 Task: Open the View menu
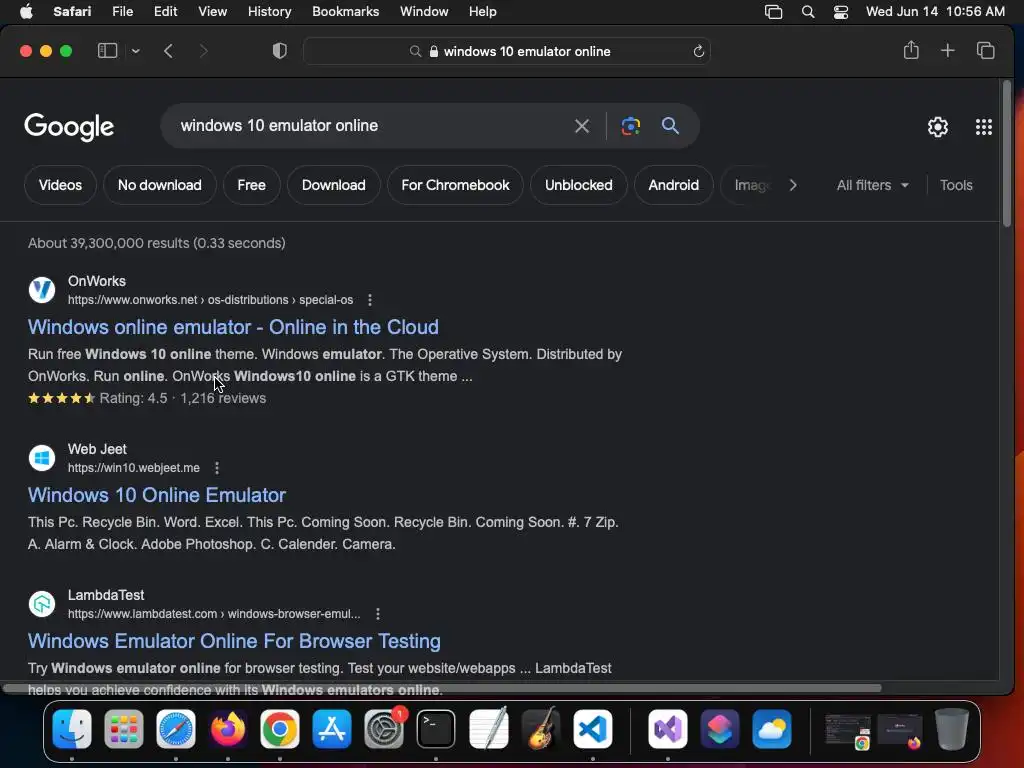[x=212, y=12]
